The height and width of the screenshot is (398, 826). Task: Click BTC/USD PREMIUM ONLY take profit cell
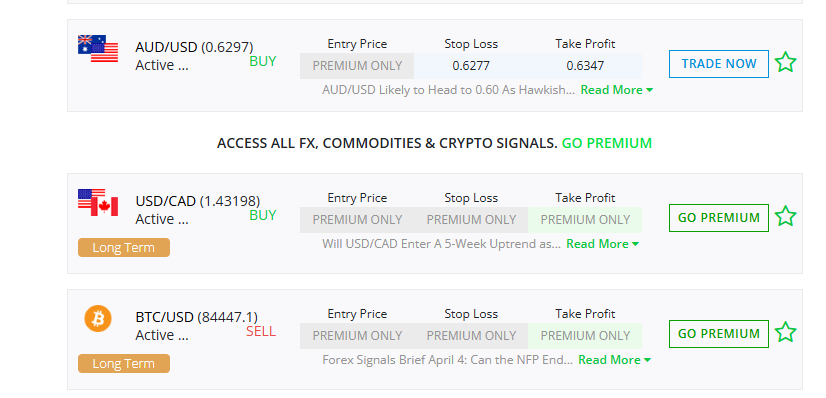[585, 335]
